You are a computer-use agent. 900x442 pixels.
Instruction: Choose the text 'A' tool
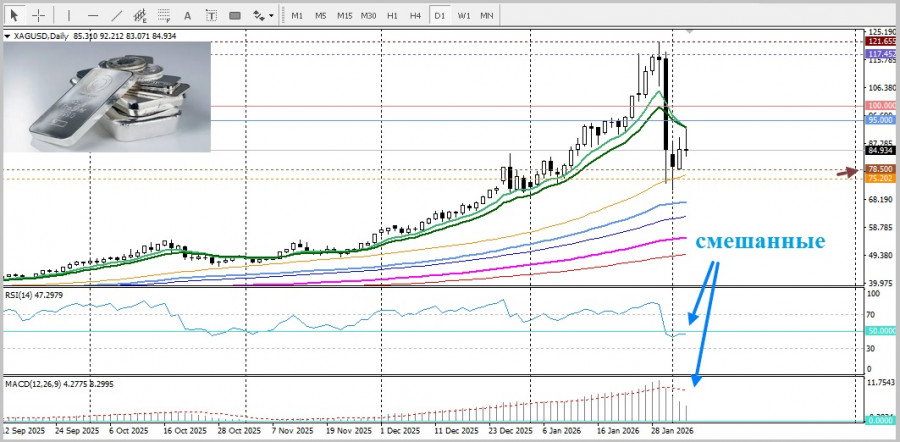point(188,15)
